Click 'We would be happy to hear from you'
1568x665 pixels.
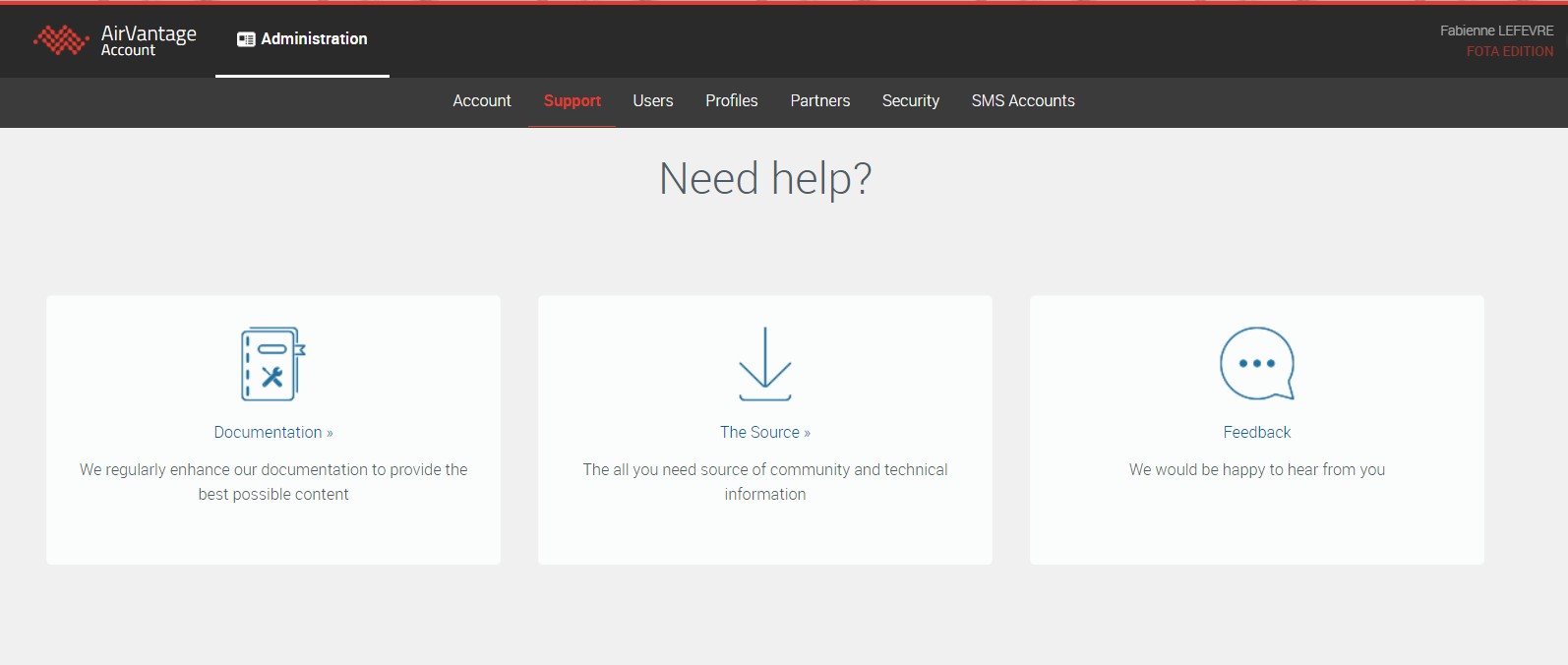point(1257,470)
